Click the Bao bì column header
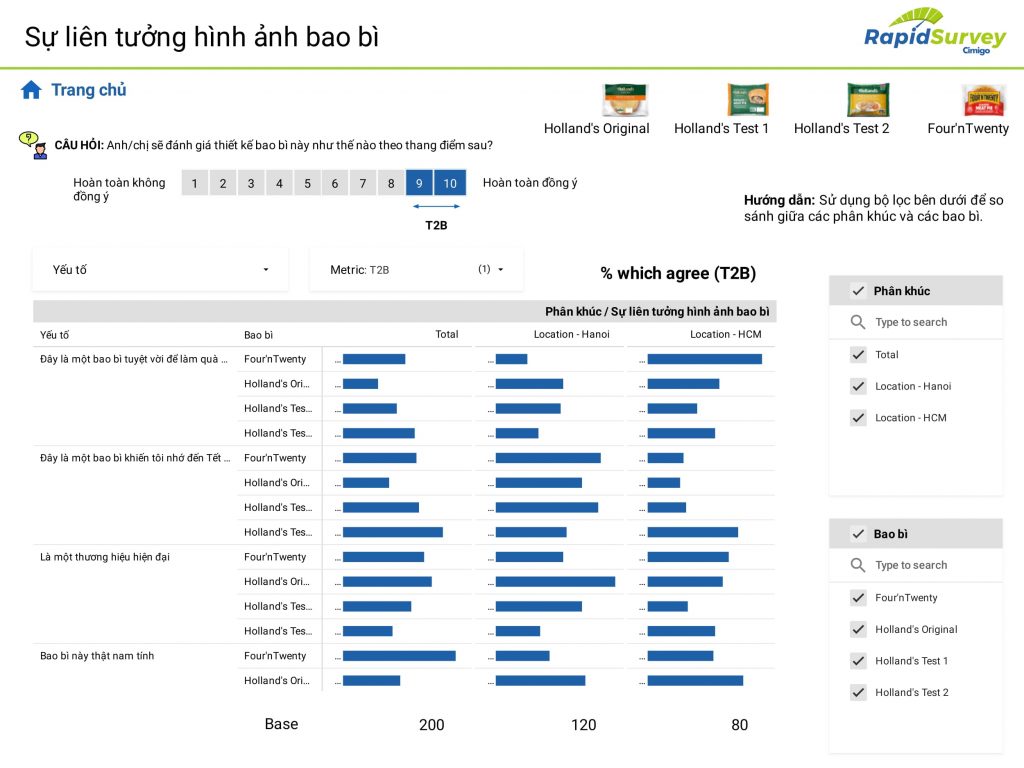This screenshot has width=1024, height=768. (x=259, y=335)
